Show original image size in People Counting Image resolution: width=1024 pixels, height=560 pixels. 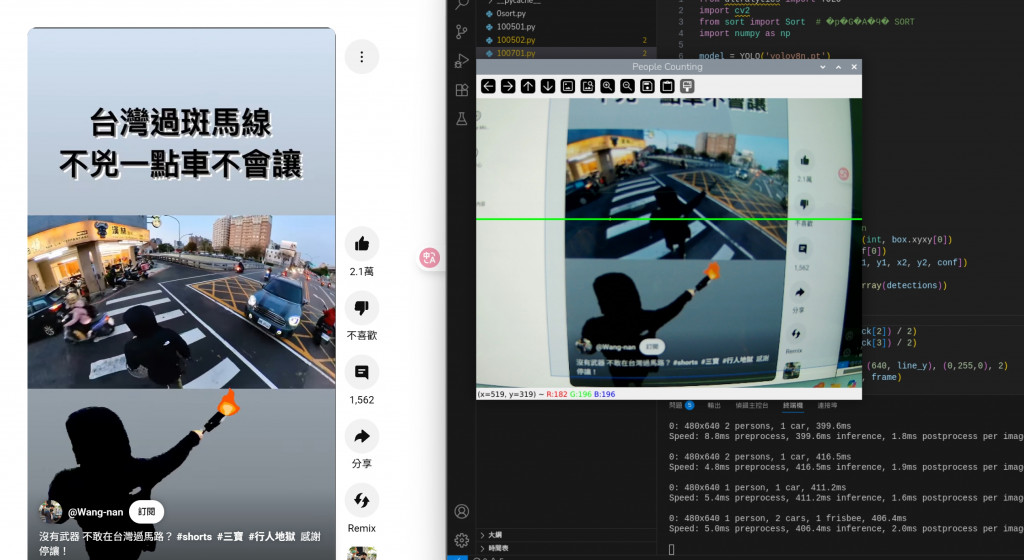[x=568, y=86]
